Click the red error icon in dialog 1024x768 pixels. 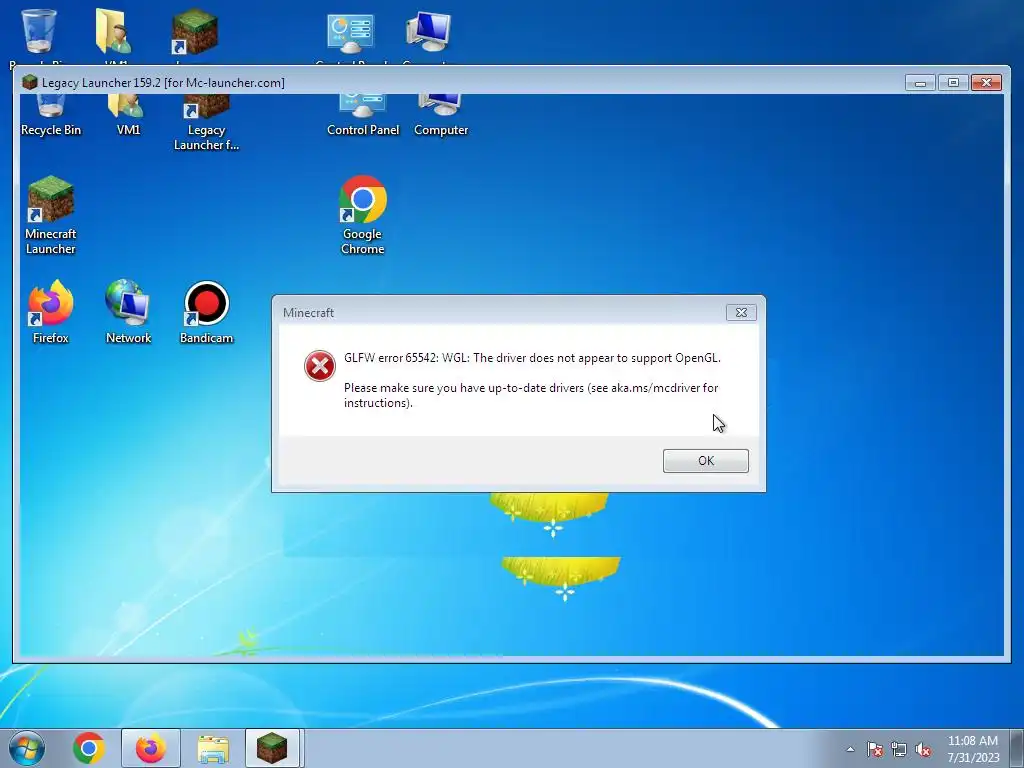coord(320,366)
